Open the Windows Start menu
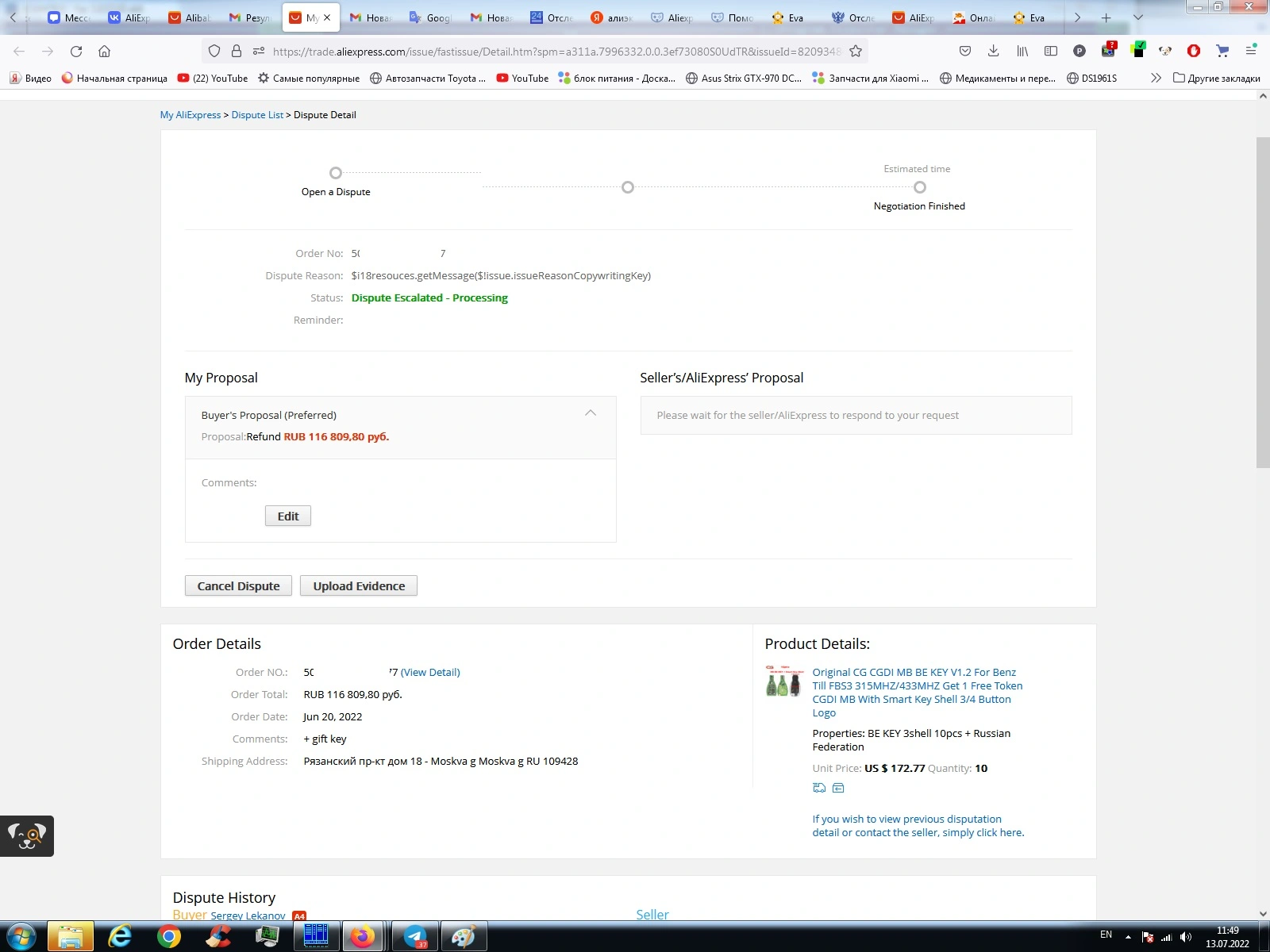1270x952 pixels. pyautogui.click(x=21, y=937)
